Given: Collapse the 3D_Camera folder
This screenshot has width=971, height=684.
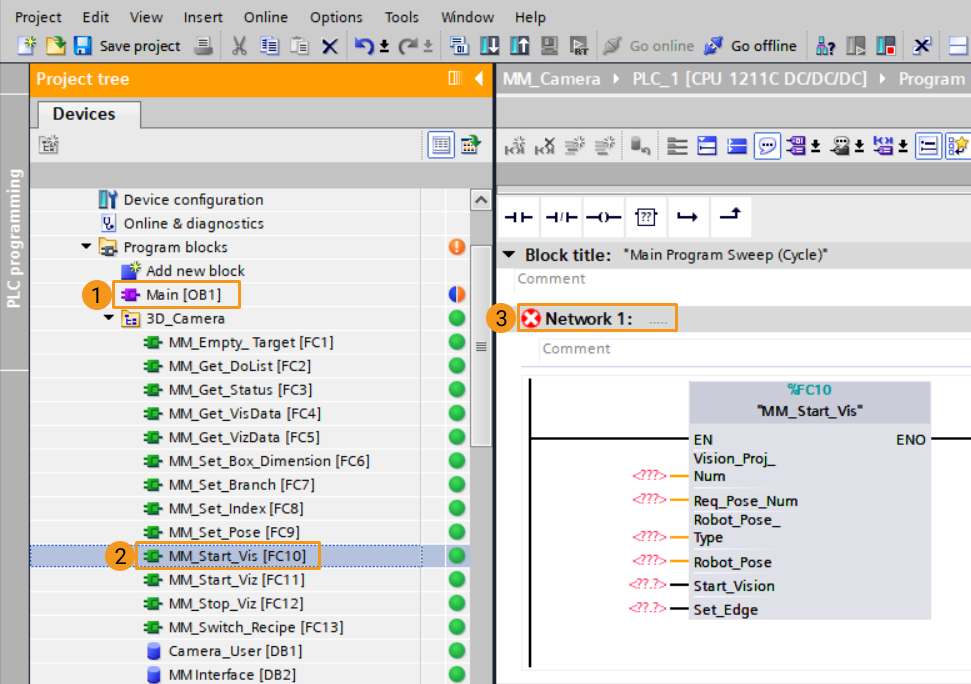Looking at the screenshot, I should pos(109,319).
